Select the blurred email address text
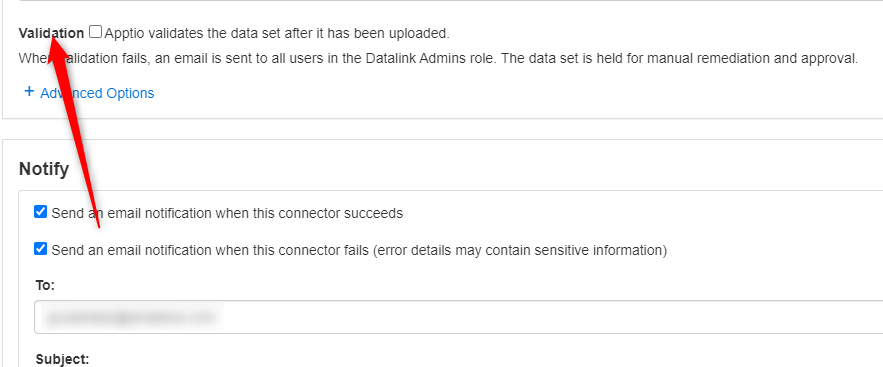 (x=130, y=317)
